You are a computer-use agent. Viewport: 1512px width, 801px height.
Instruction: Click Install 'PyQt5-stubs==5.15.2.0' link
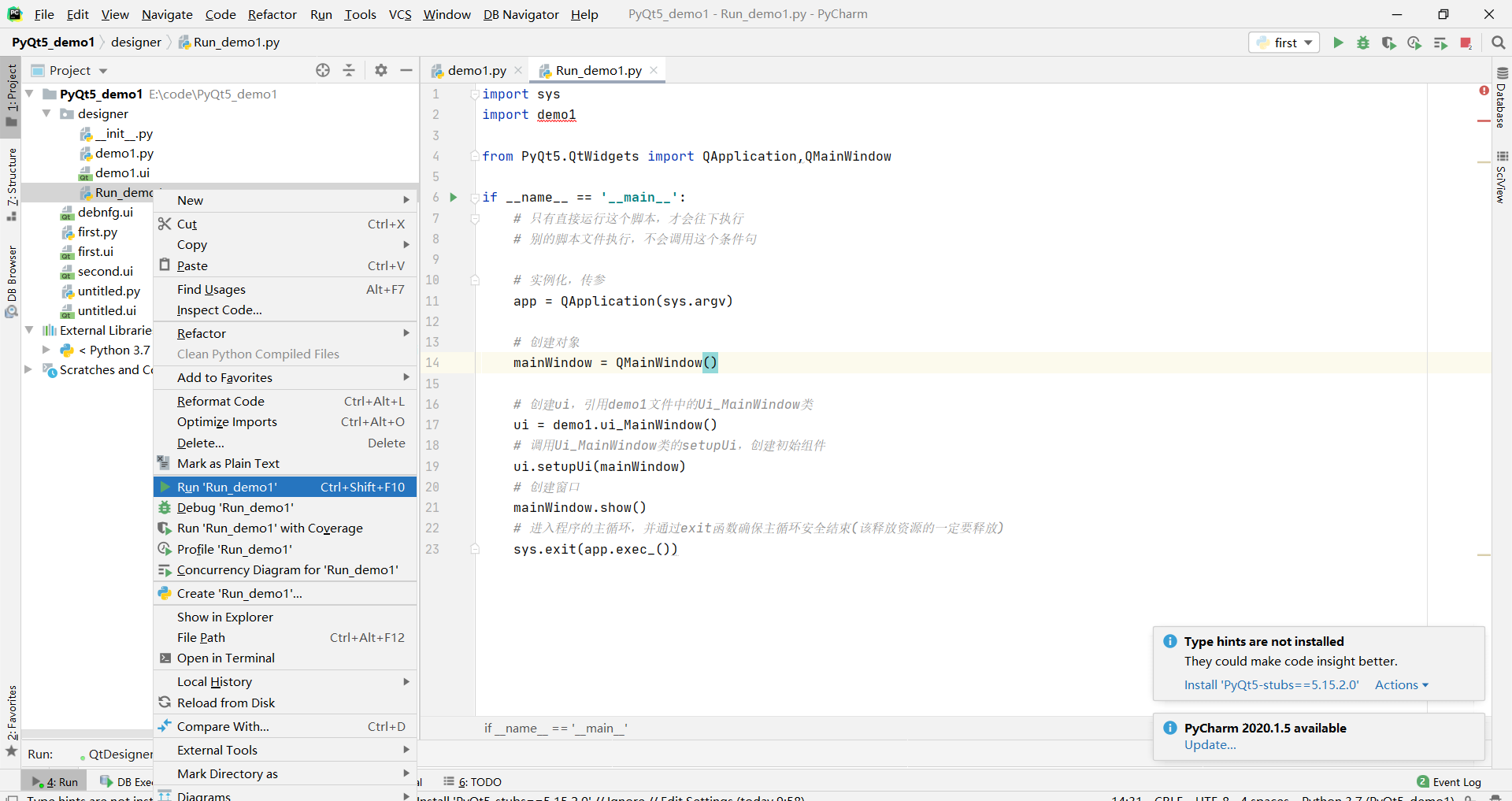(1272, 685)
